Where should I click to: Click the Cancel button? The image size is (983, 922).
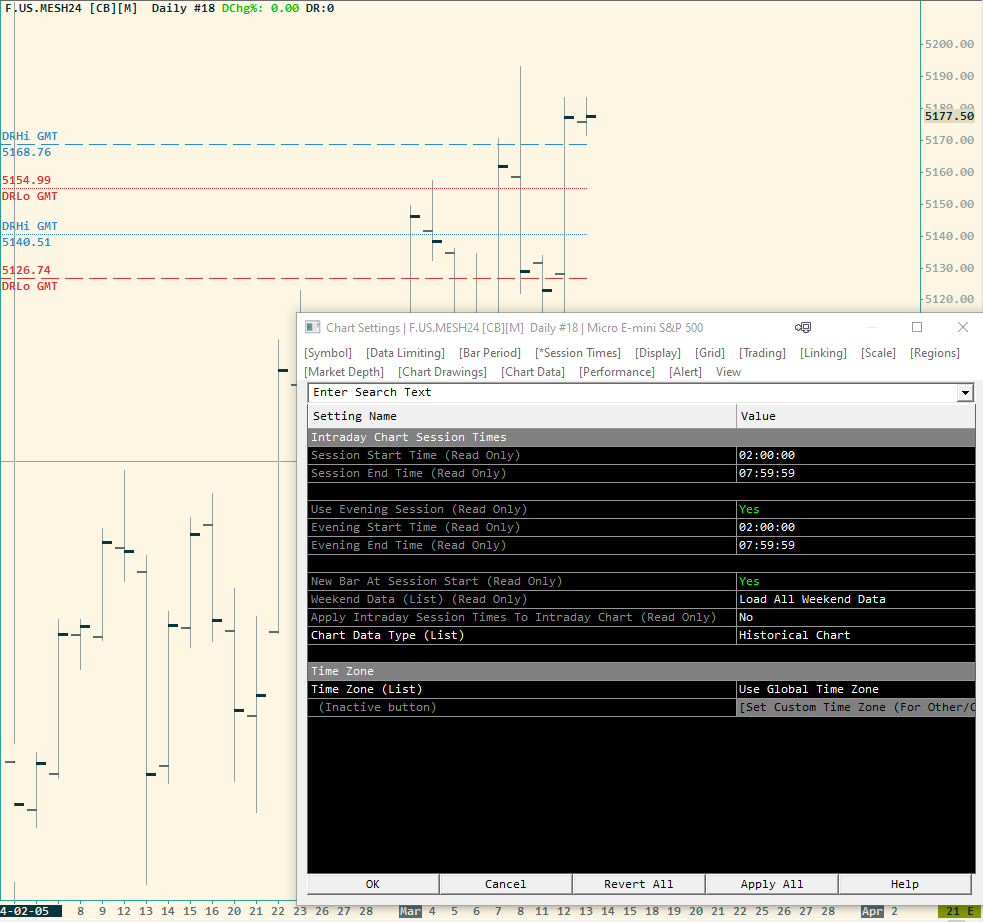pyautogui.click(x=505, y=884)
